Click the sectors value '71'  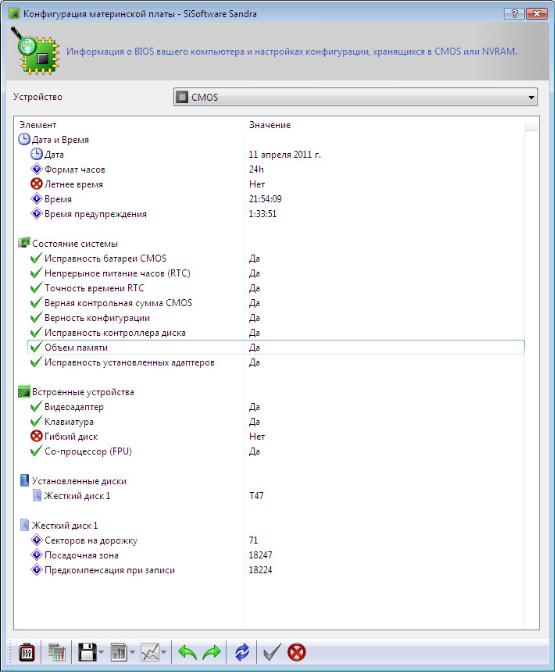(253, 540)
